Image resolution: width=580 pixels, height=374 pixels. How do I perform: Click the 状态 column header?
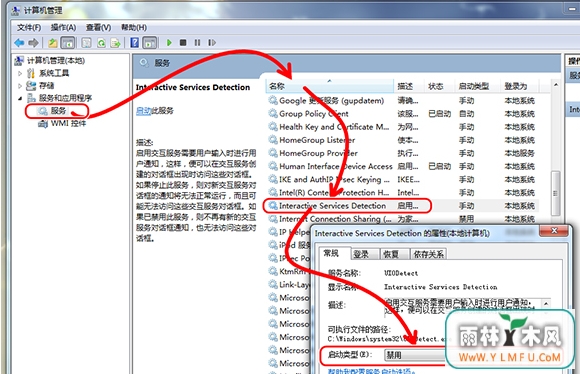click(439, 86)
